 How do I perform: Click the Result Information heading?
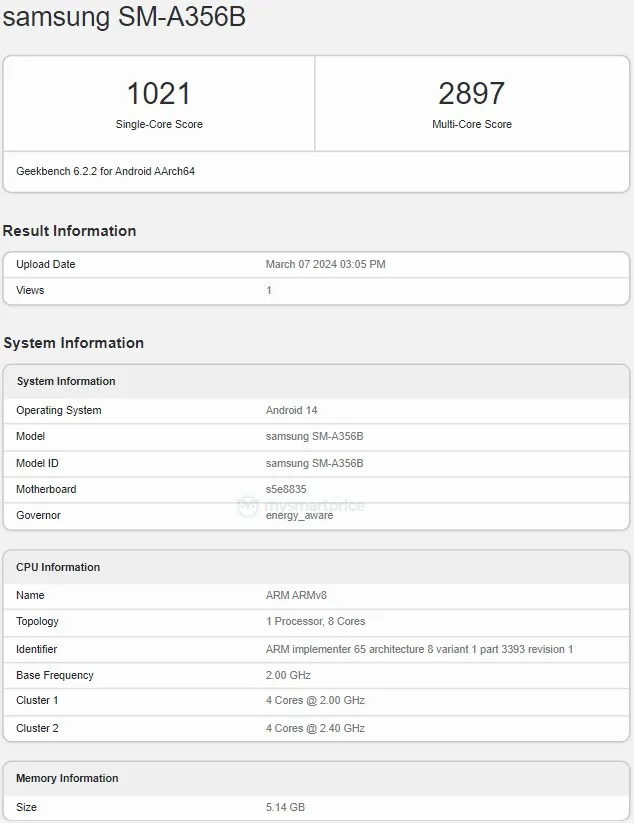69,231
